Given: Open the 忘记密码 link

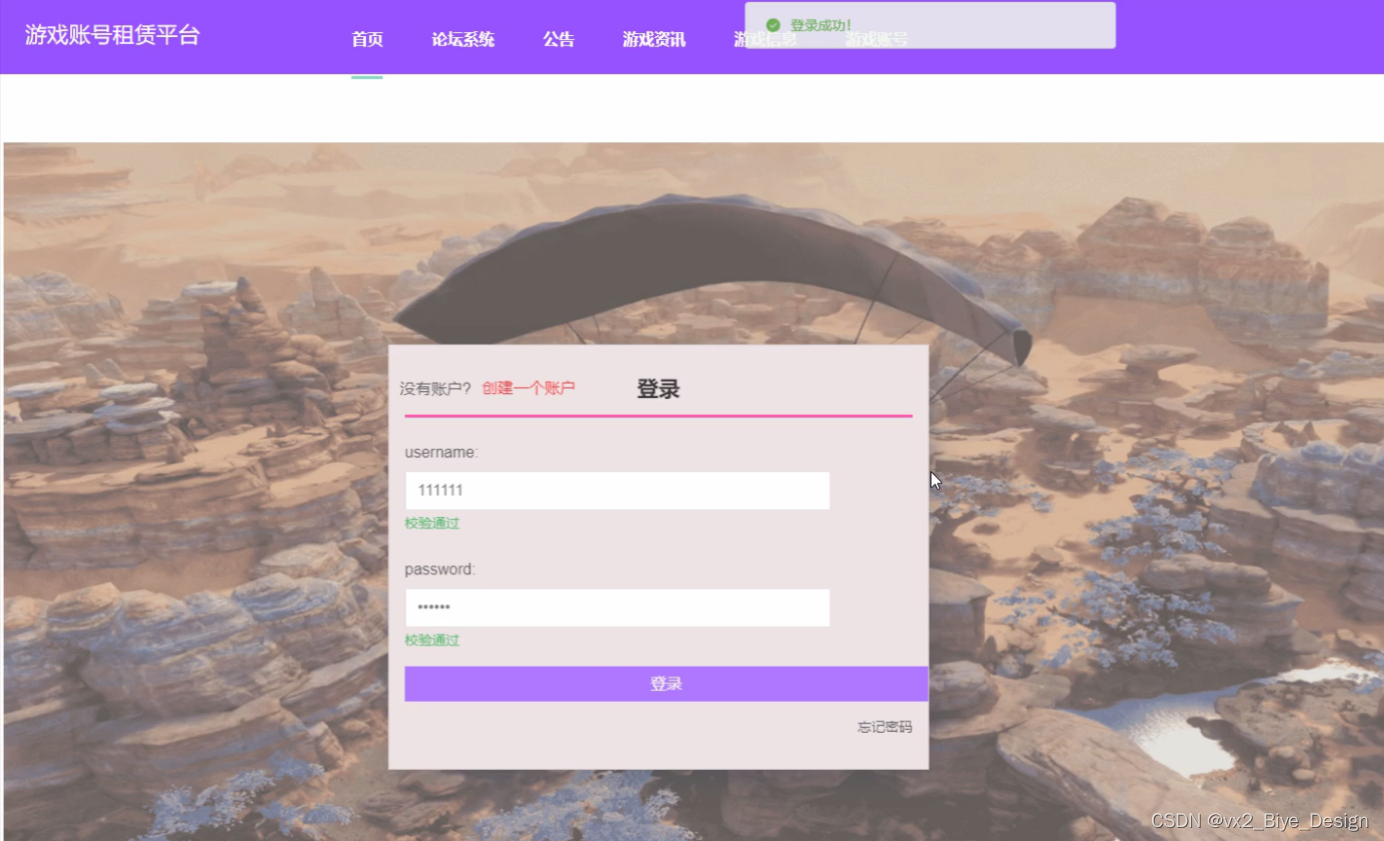Looking at the screenshot, I should [884, 727].
